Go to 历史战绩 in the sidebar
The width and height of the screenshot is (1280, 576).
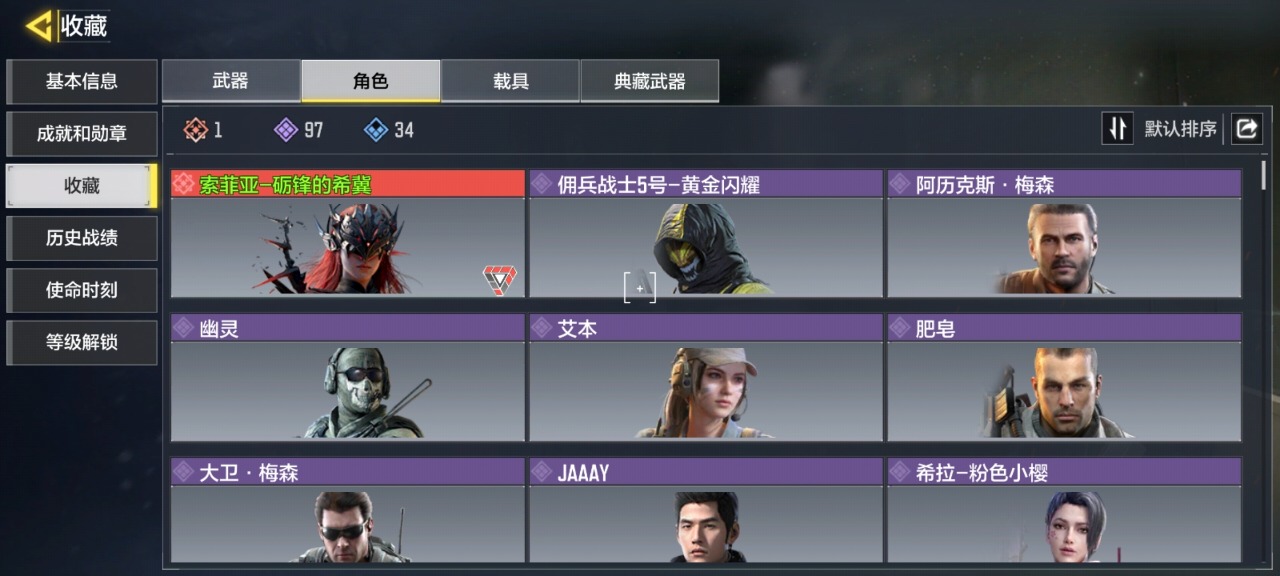click(x=82, y=238)
